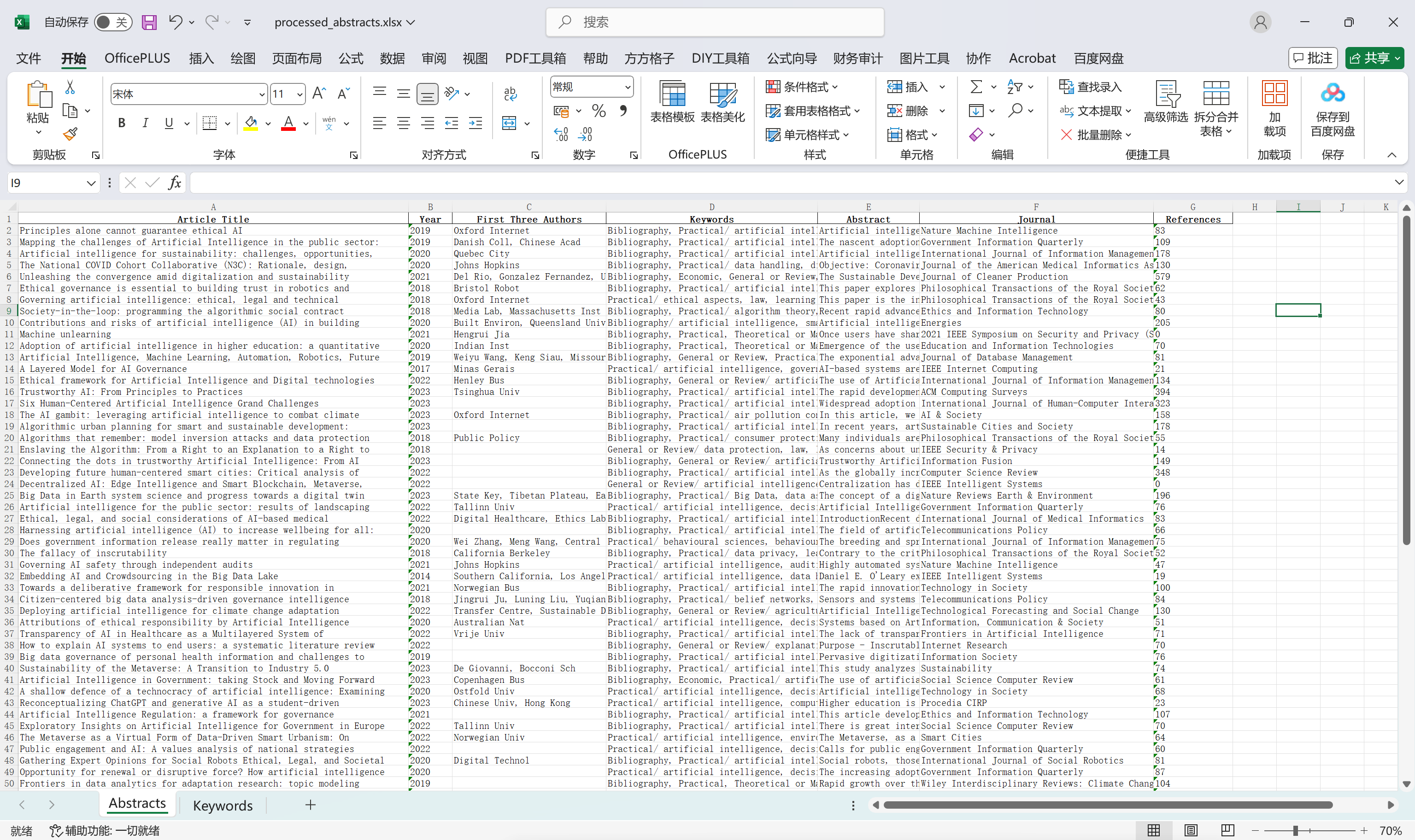Toggle Italic formatting
This screenshot has width=1415, height=840.
(x=146, y=123)
